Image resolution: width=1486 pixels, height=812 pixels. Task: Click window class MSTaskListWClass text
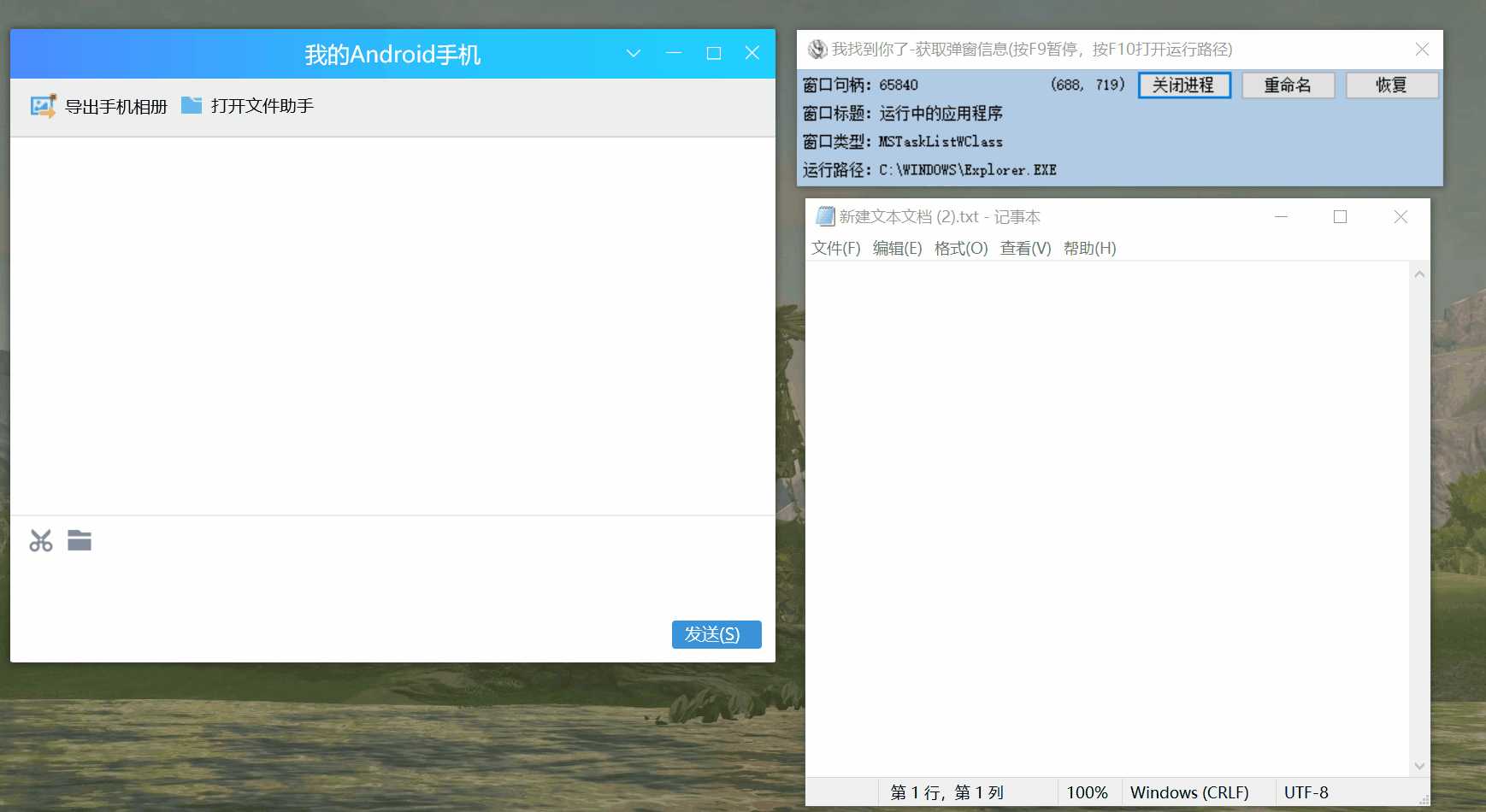click(941, 142)
